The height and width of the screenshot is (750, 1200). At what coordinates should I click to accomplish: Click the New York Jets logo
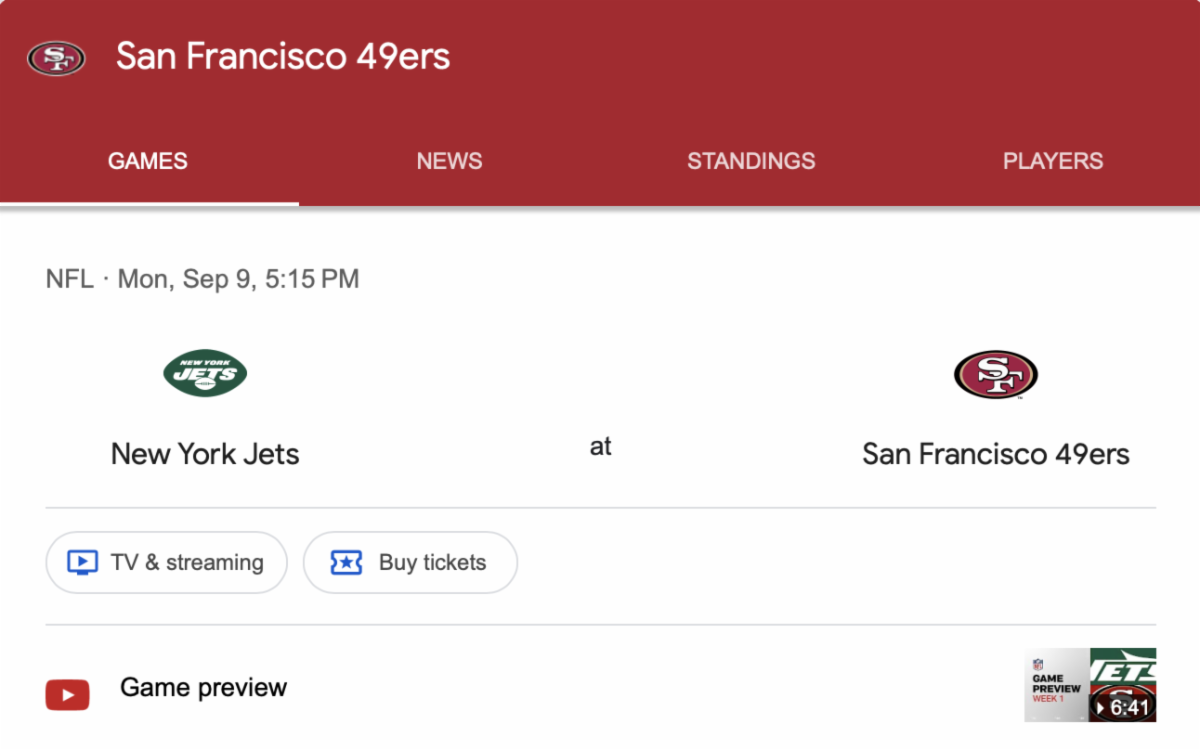click(205, 373)
